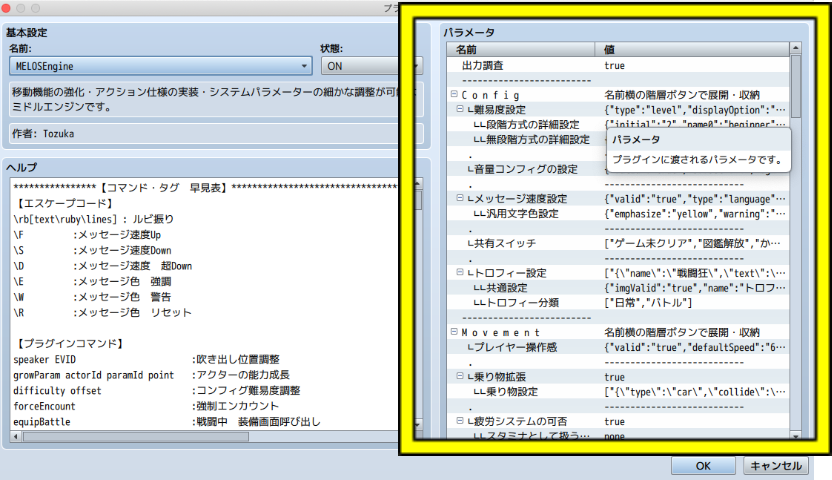
Task: Click the parameter list scroll-down arrow
Action: (x=795, y=433)
